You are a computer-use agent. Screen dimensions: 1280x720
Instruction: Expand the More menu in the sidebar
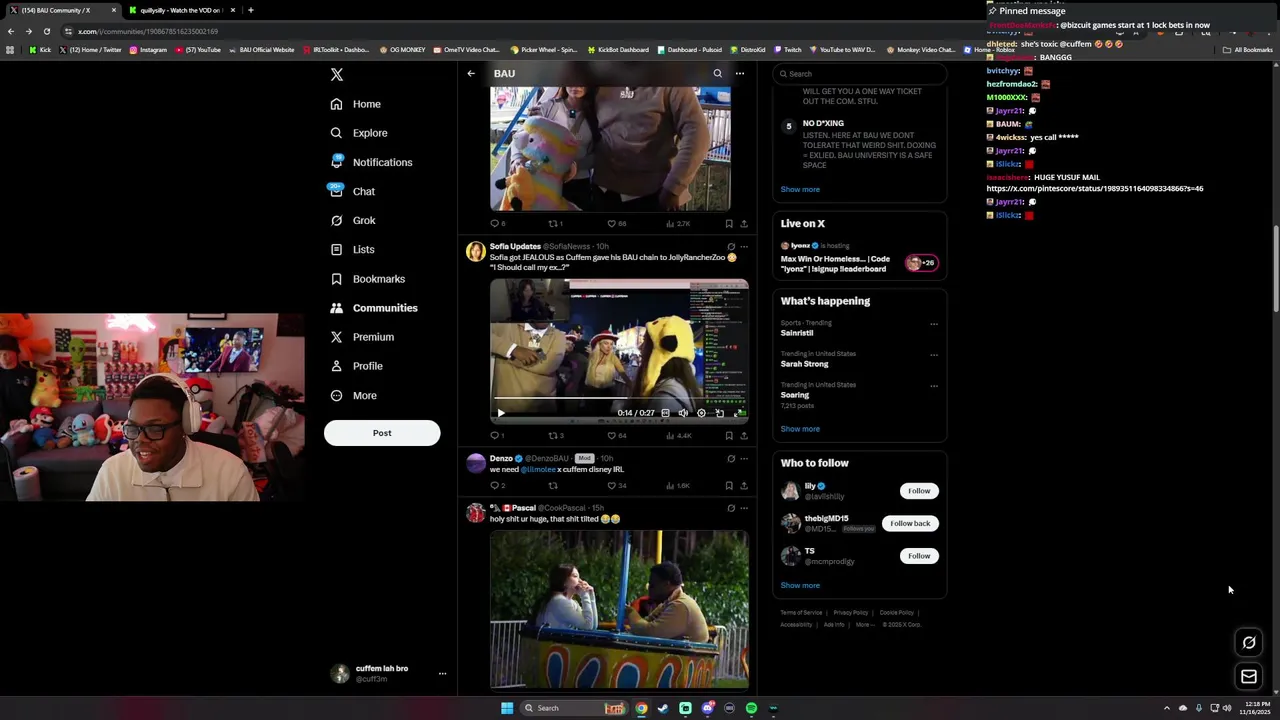click(x=353, y=395)
